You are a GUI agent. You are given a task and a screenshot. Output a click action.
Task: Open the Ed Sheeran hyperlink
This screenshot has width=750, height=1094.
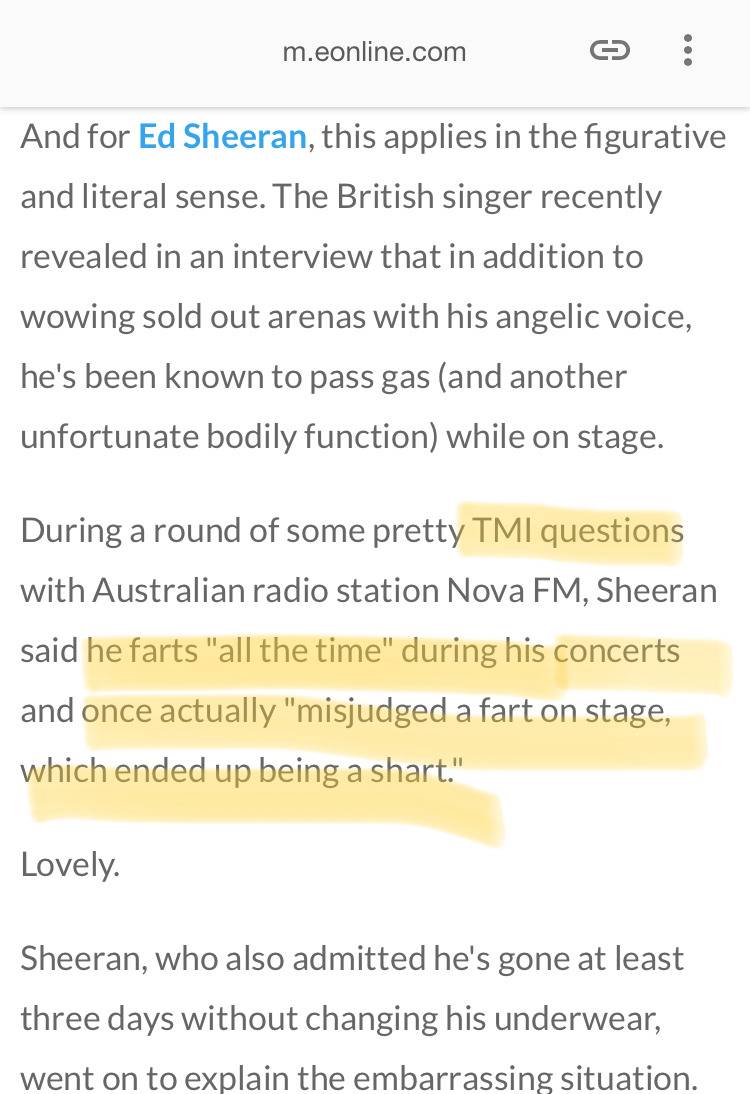point(222,136)
